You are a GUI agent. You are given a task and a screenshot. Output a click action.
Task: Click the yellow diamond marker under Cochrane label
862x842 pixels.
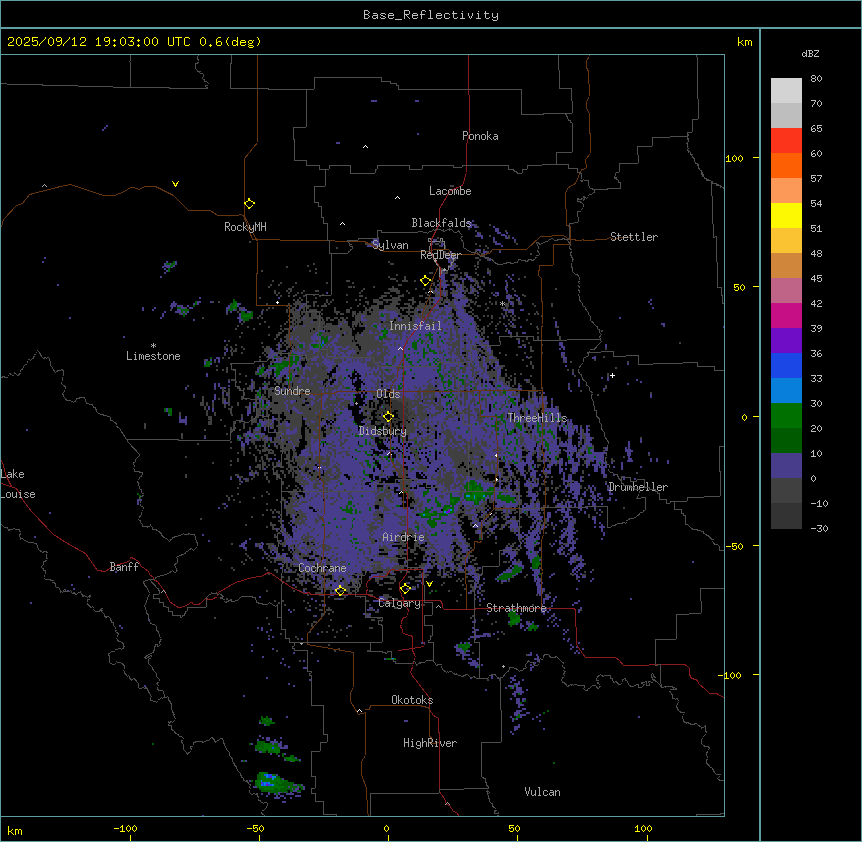tap(340, 590)
